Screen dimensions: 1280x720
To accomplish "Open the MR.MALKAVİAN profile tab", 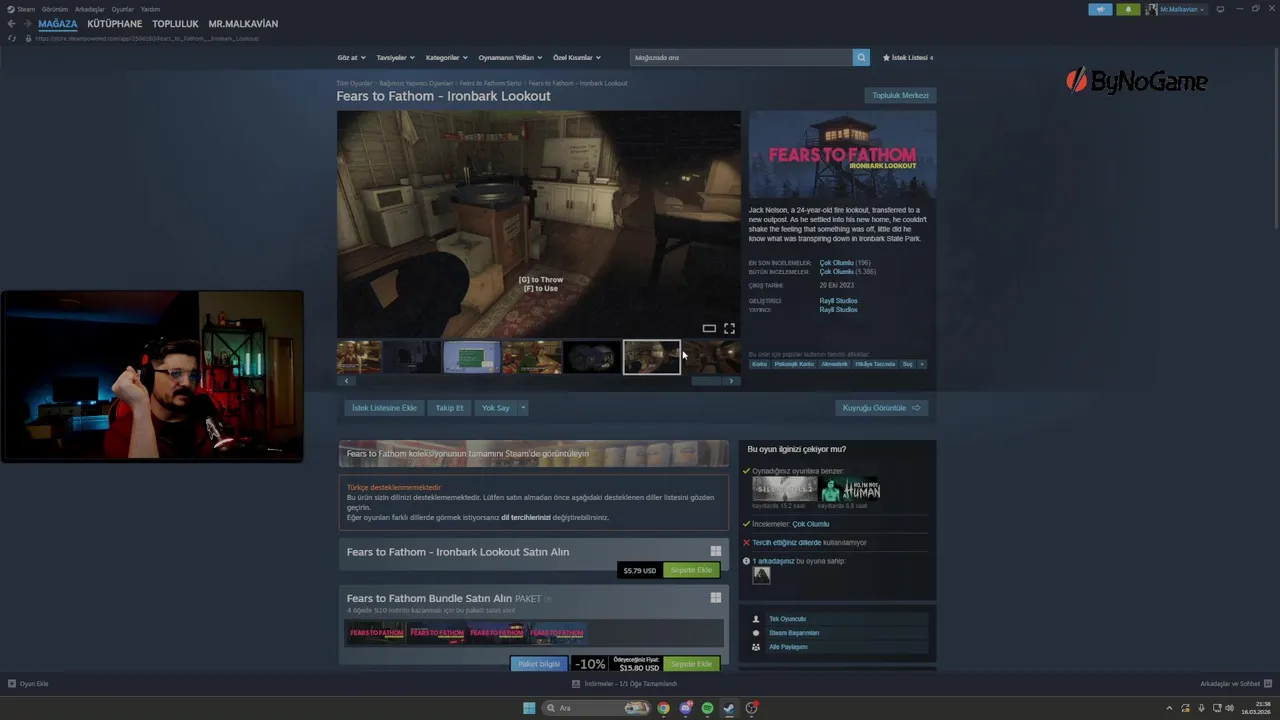I will point(243,24).
